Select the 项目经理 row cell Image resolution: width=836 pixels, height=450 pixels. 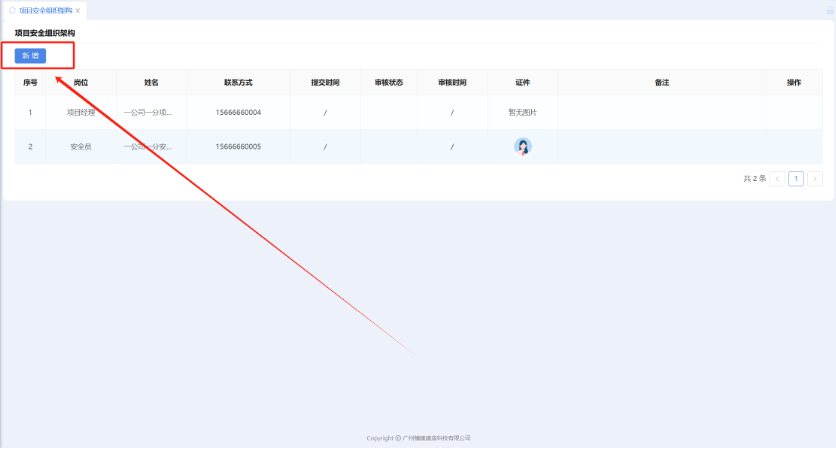coord(81,112)
